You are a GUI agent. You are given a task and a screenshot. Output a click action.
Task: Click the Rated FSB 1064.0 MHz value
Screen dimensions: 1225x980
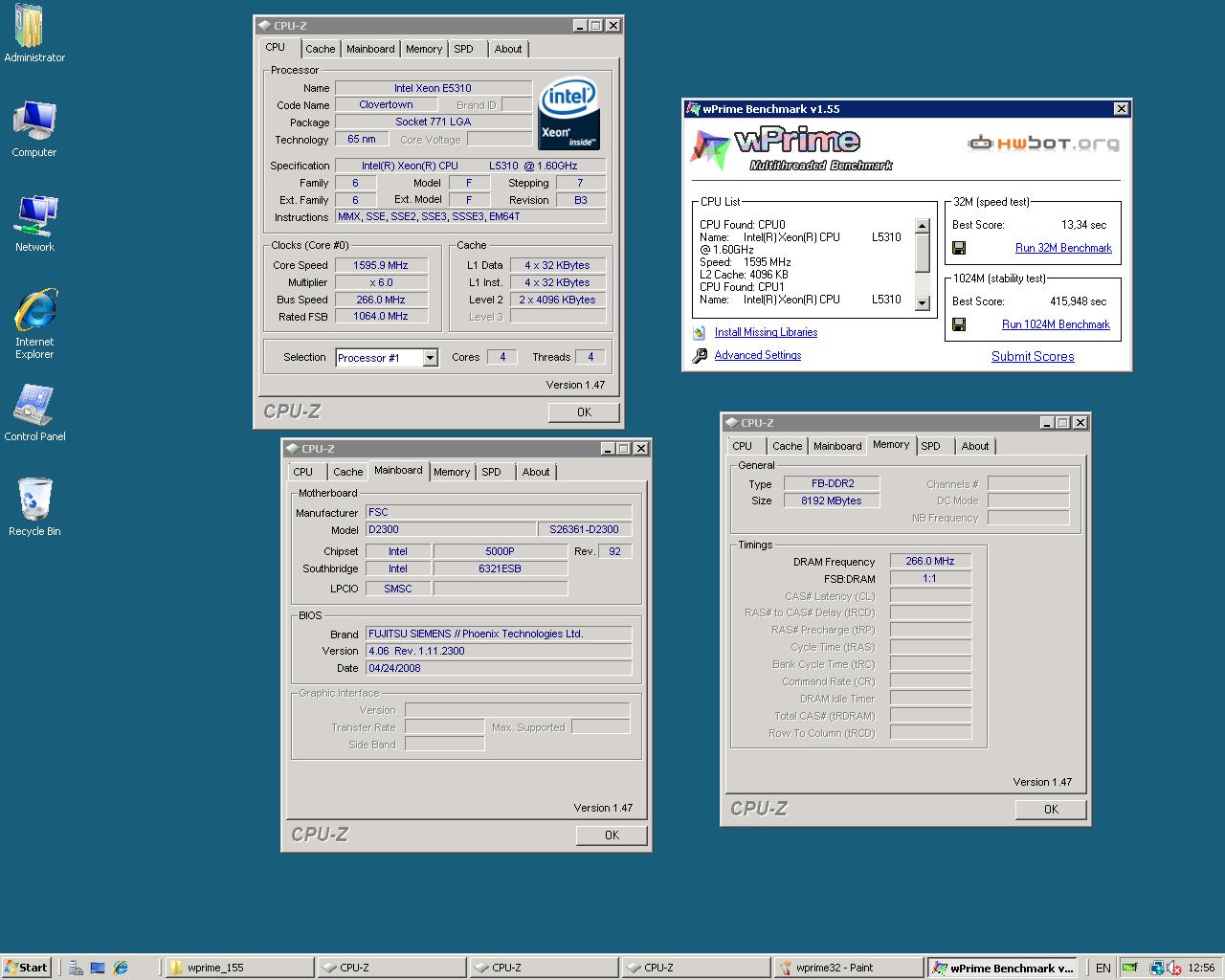pos(381,316)
